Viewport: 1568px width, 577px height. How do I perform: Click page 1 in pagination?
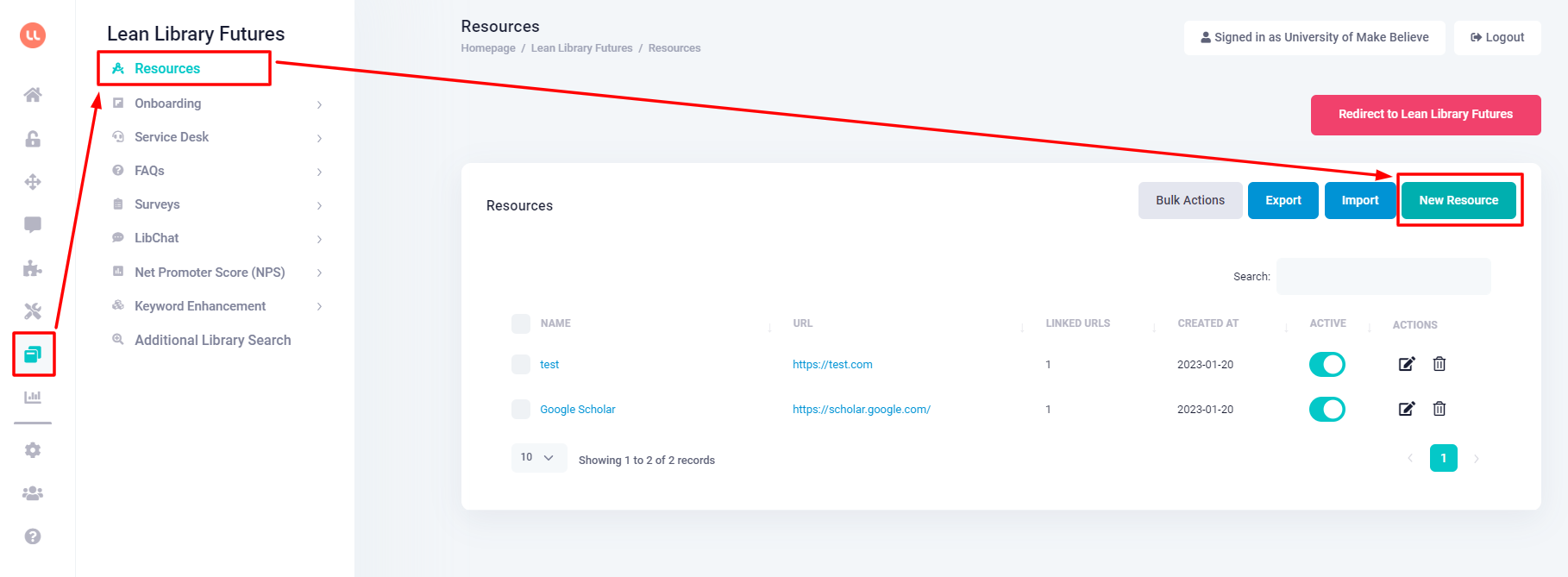pyautogui.click(x=1443, y=458)
